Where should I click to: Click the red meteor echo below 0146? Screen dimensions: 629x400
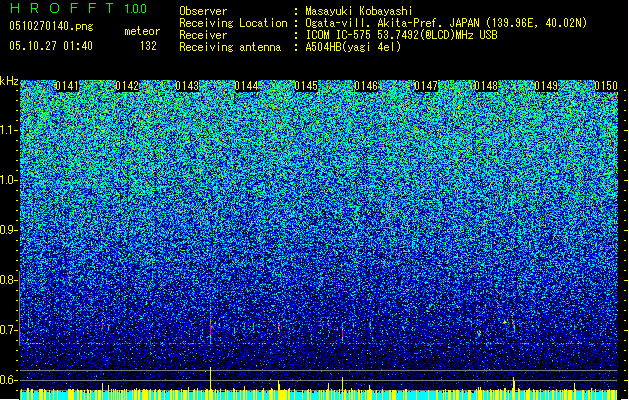coord(342,334)
